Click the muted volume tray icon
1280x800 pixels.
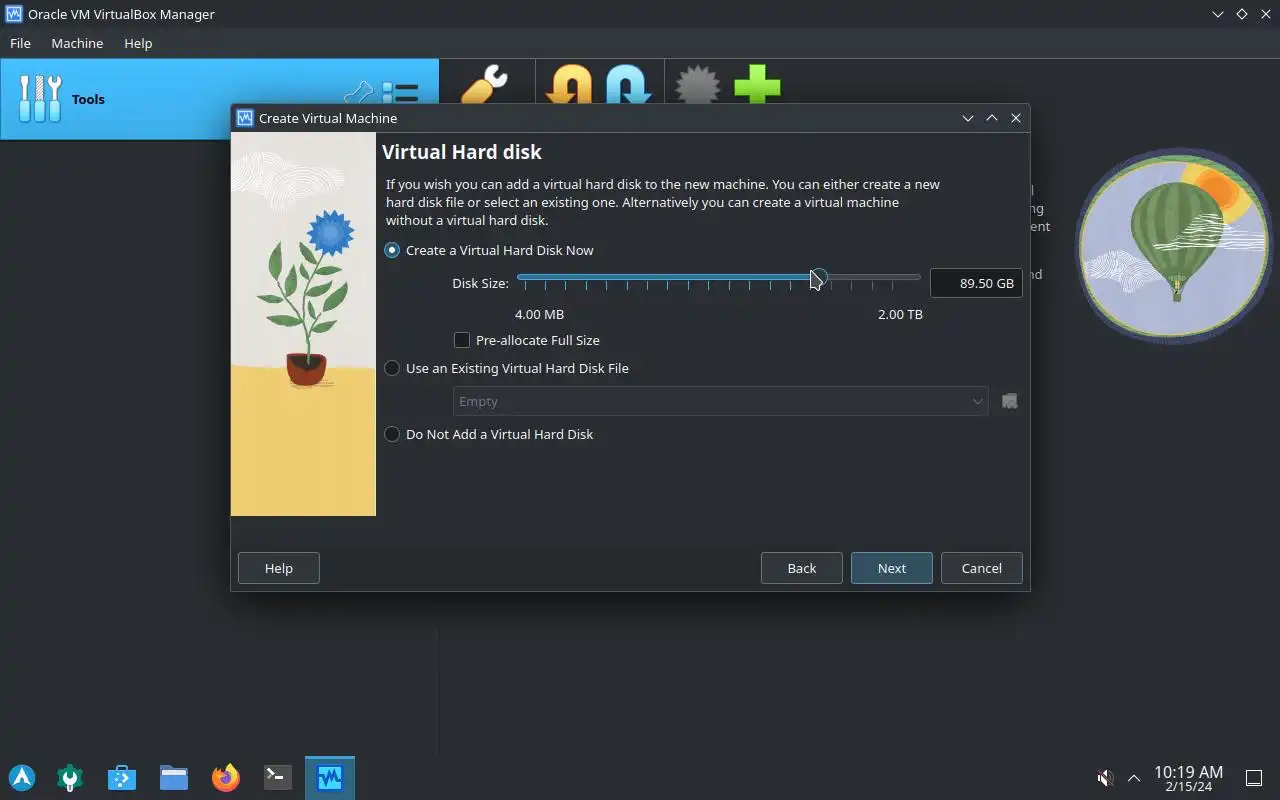1105,777
